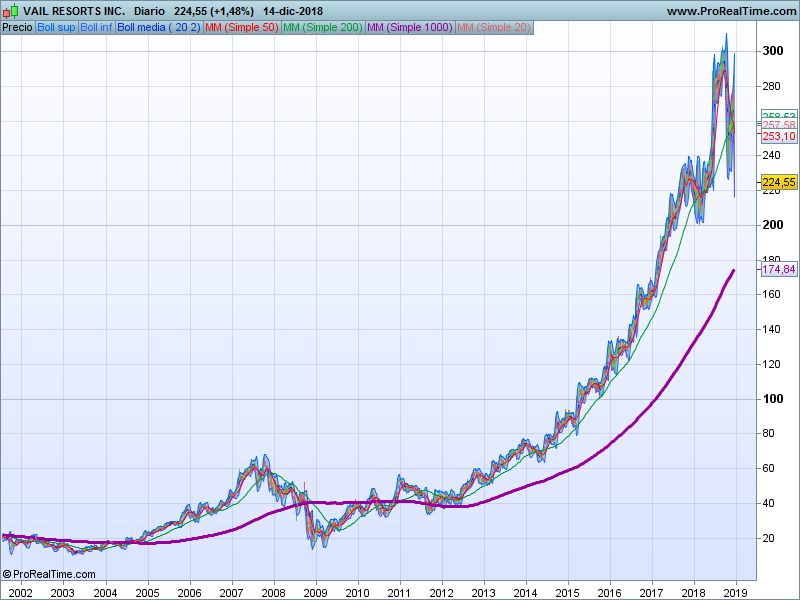Click the 2008 year on time axis

[x=273, y=593]
